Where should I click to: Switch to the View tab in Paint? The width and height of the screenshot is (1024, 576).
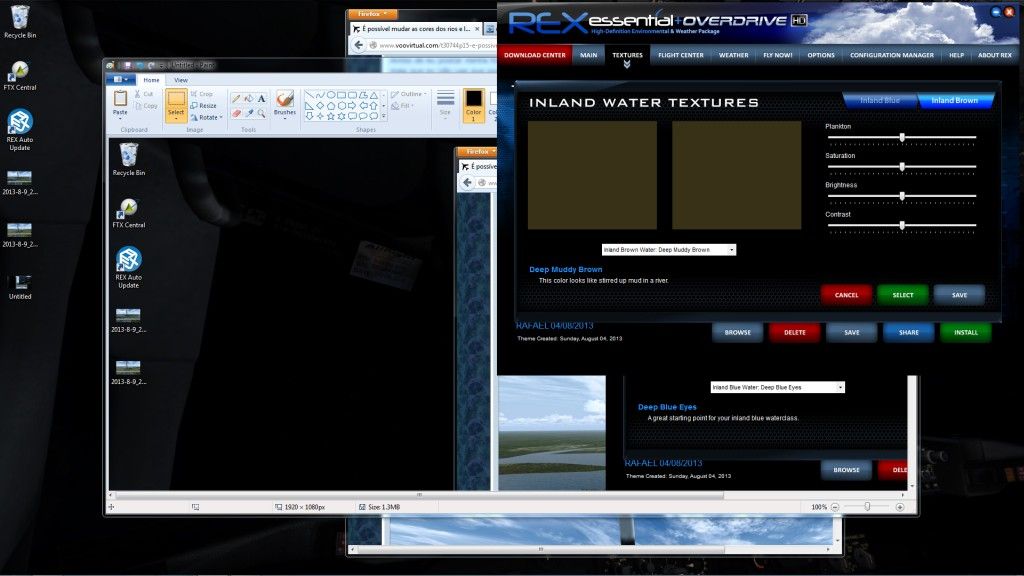[x=181, y=80]
